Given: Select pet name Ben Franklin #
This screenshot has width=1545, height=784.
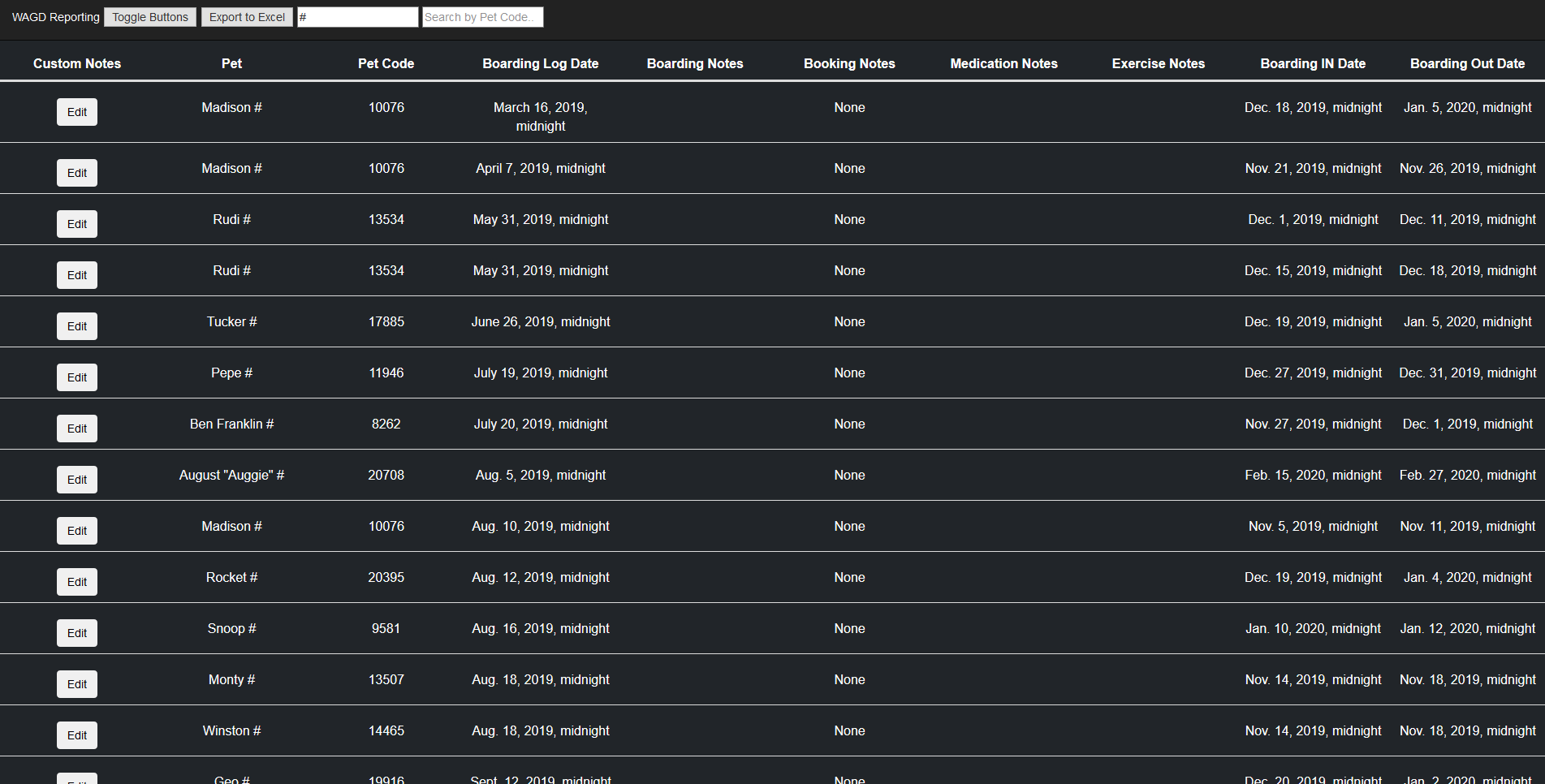Looking at the screenshot, I should [231, 424].
